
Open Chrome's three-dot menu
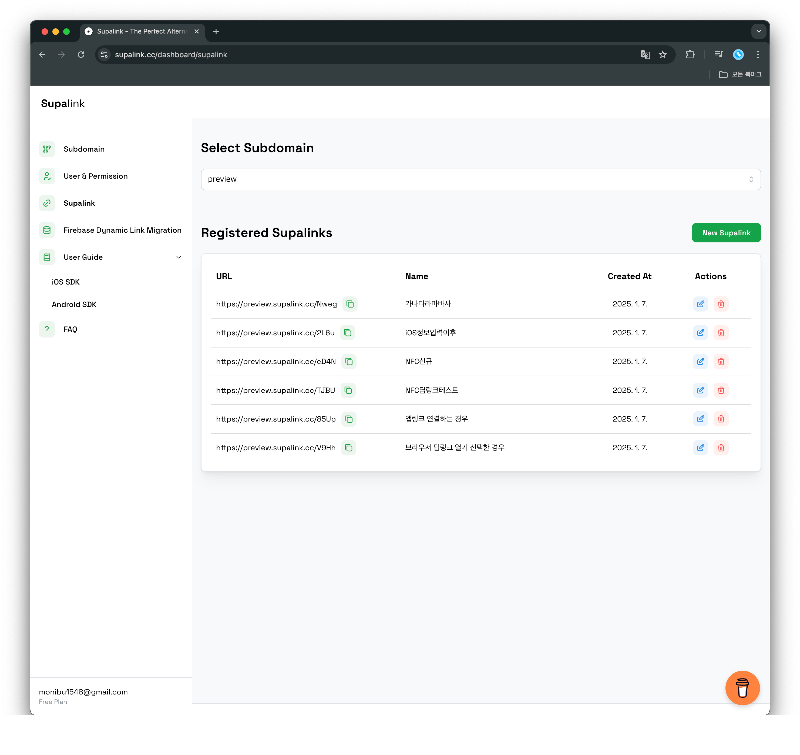point(758,55)
